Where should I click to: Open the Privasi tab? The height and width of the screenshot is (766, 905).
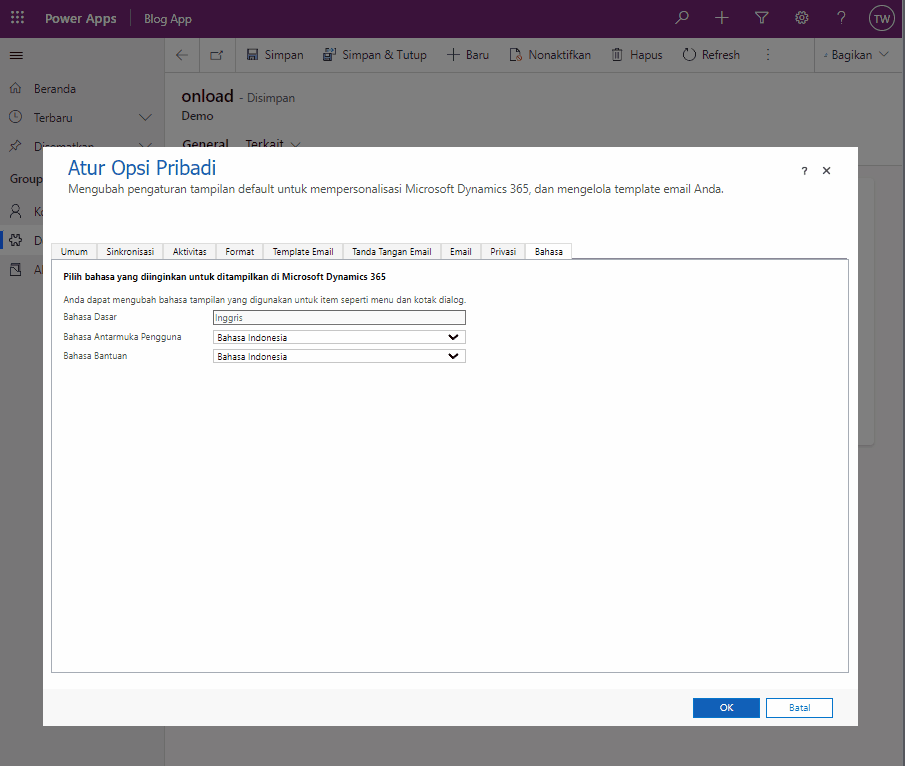click(x=503, y=252)
